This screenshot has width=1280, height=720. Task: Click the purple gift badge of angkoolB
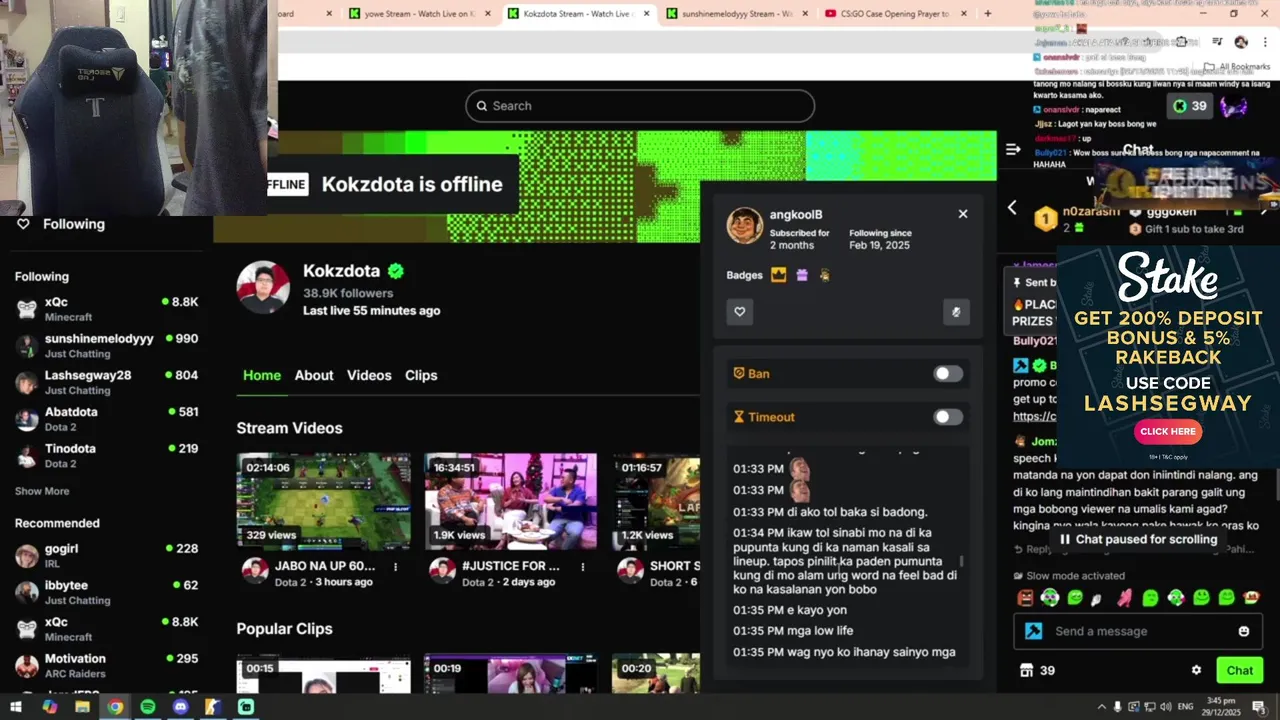click(x=801, y=275)
